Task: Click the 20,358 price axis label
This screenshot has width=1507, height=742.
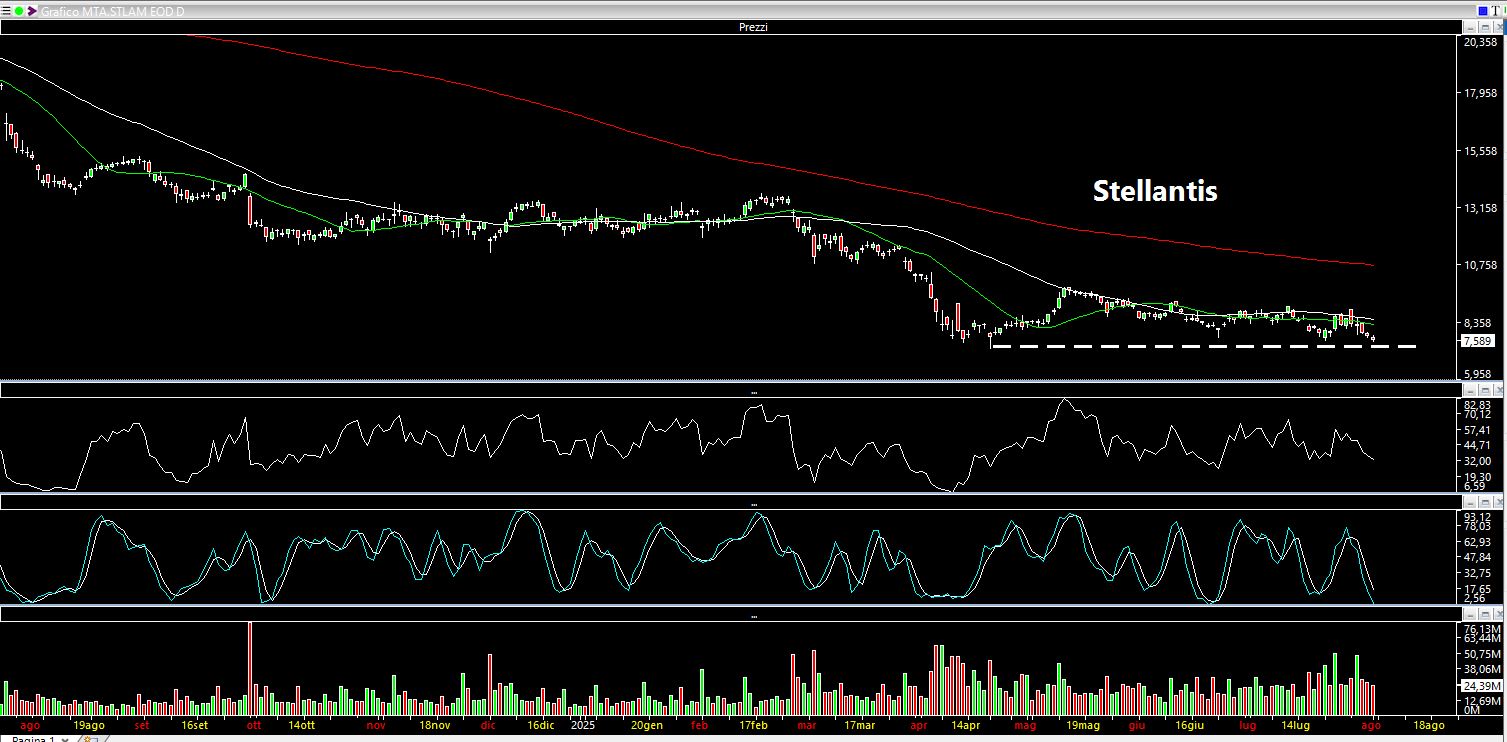Action: pyautogui.click(x=1479, y=42)
